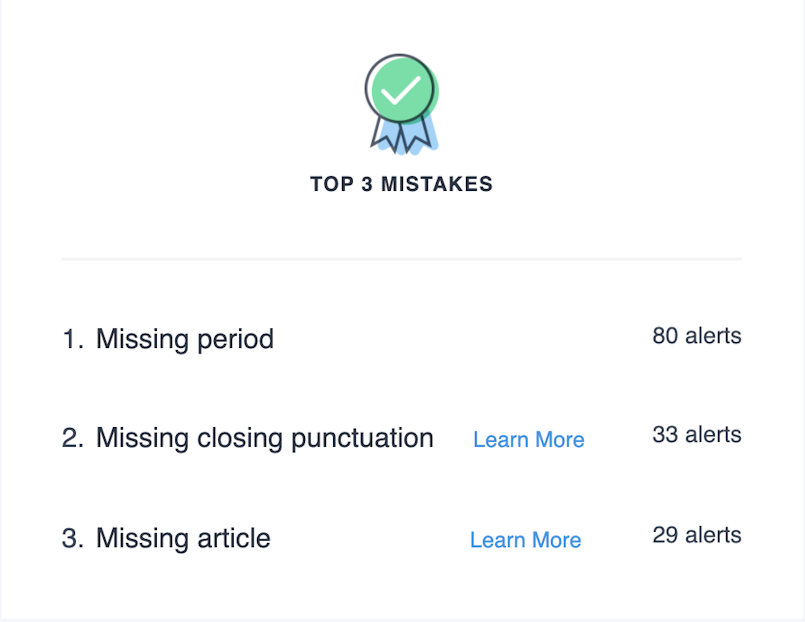
Task: Click the word MISTAKES in the heading
Action: pos(437,184)
